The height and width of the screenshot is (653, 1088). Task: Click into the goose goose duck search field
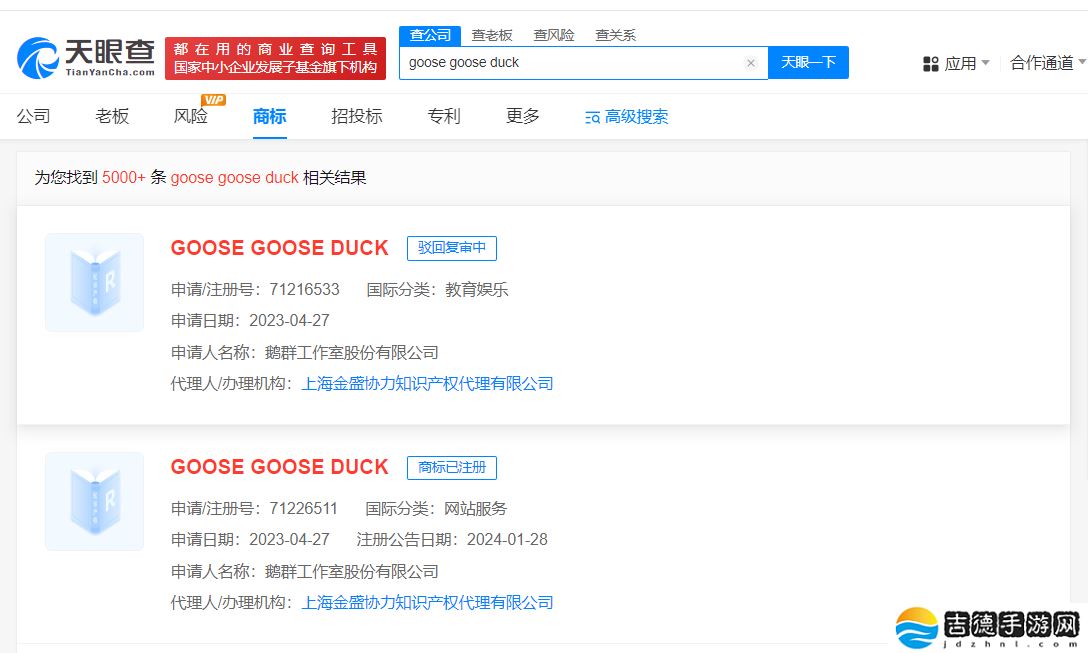point(570,63)
